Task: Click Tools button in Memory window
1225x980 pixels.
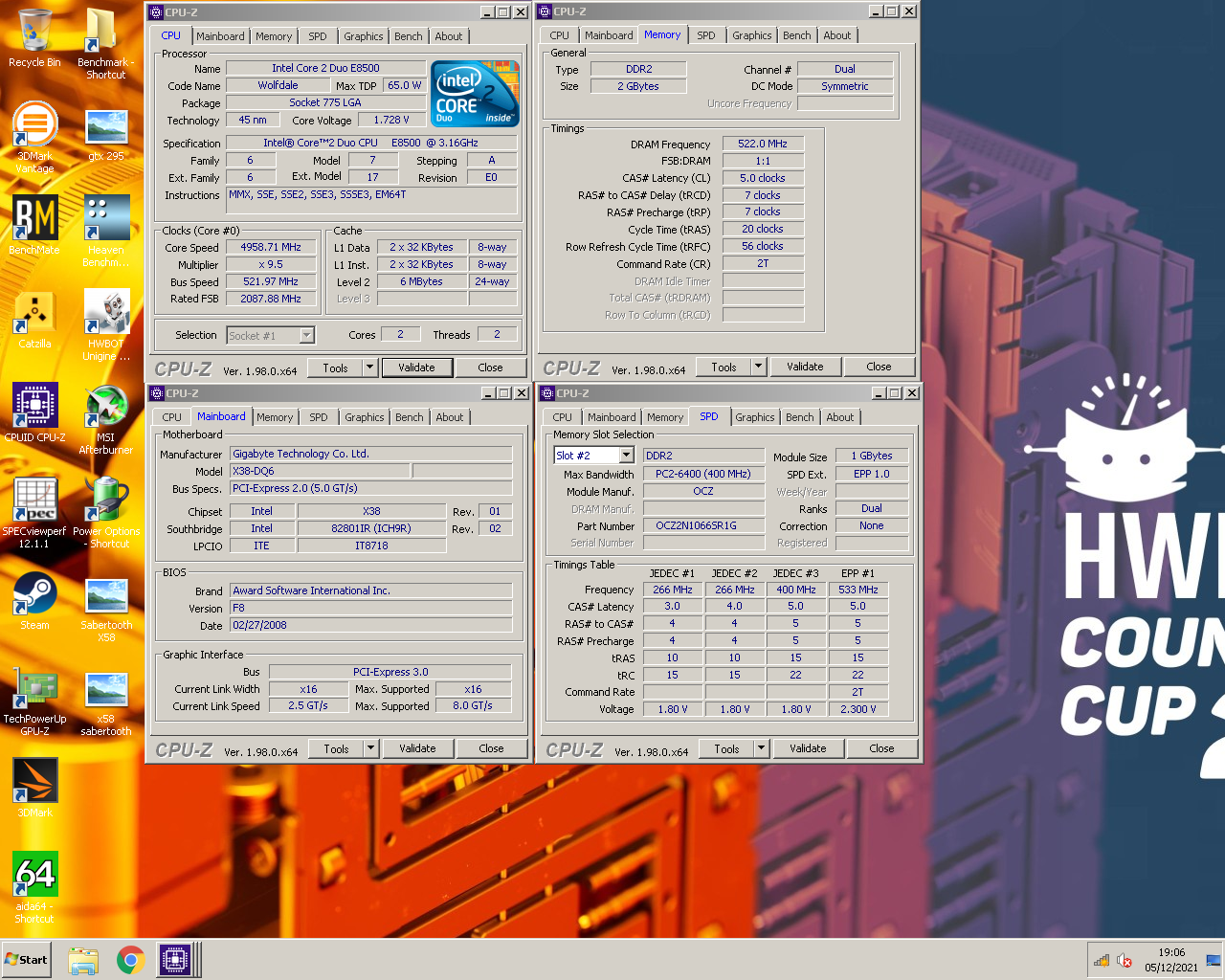Action: tap(724, 367)
